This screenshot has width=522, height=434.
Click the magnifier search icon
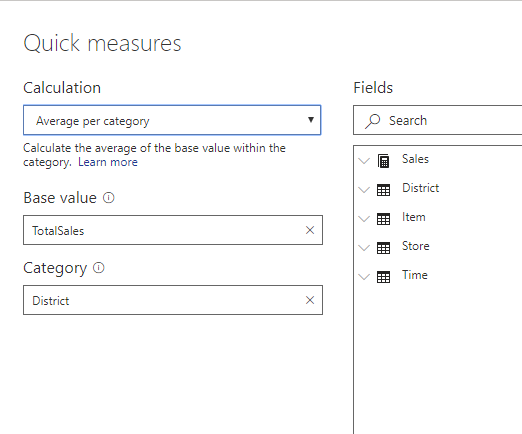[x=372, y=121]
